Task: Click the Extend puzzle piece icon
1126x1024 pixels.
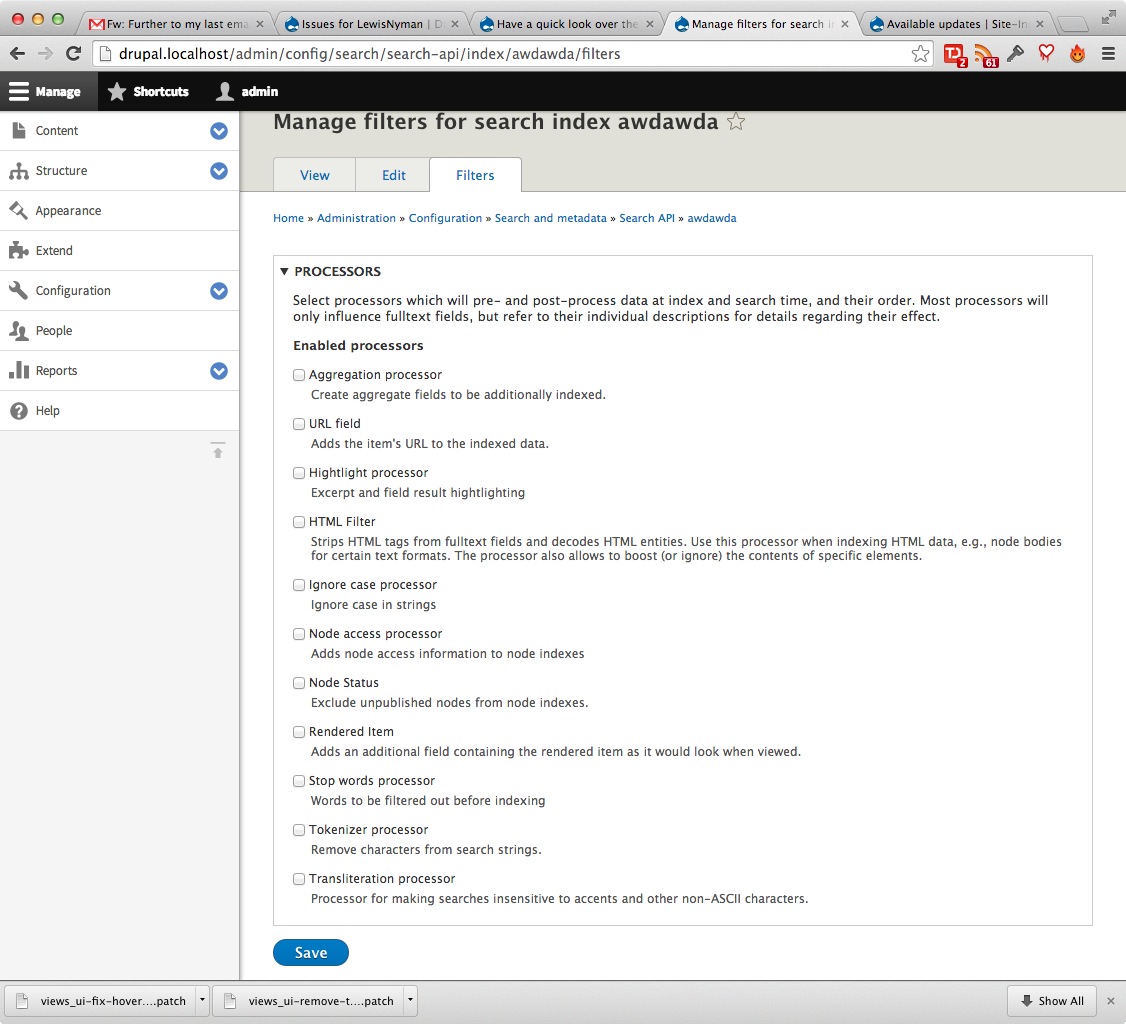Action: tap(19, 251)
